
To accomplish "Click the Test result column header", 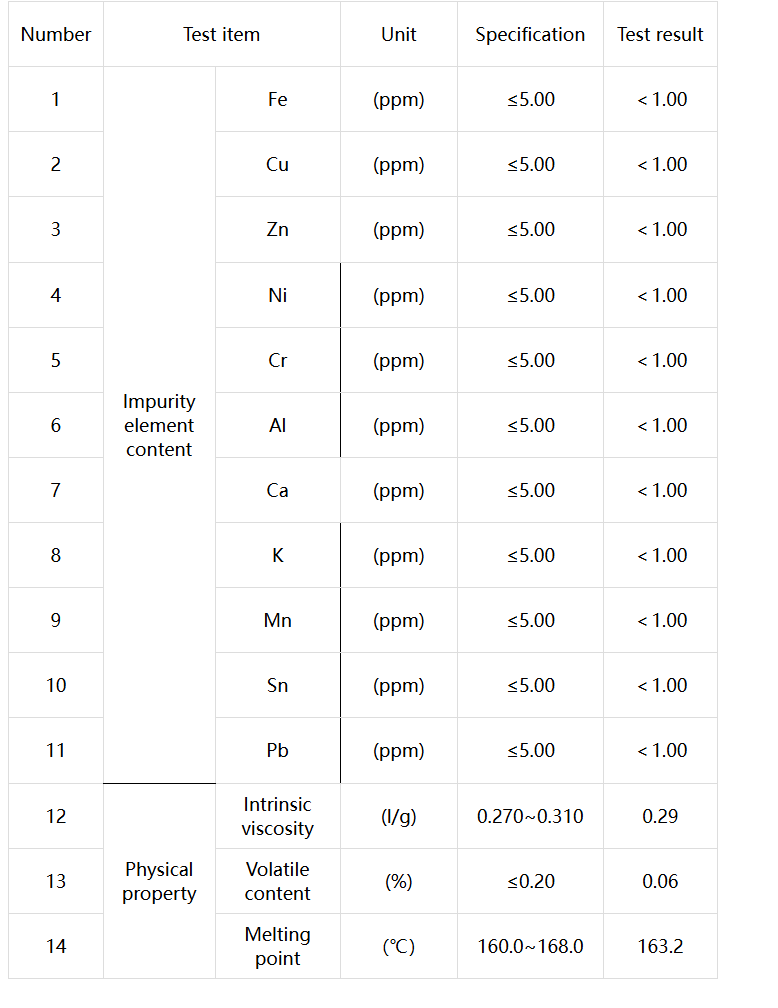I will tap(660, 35).
